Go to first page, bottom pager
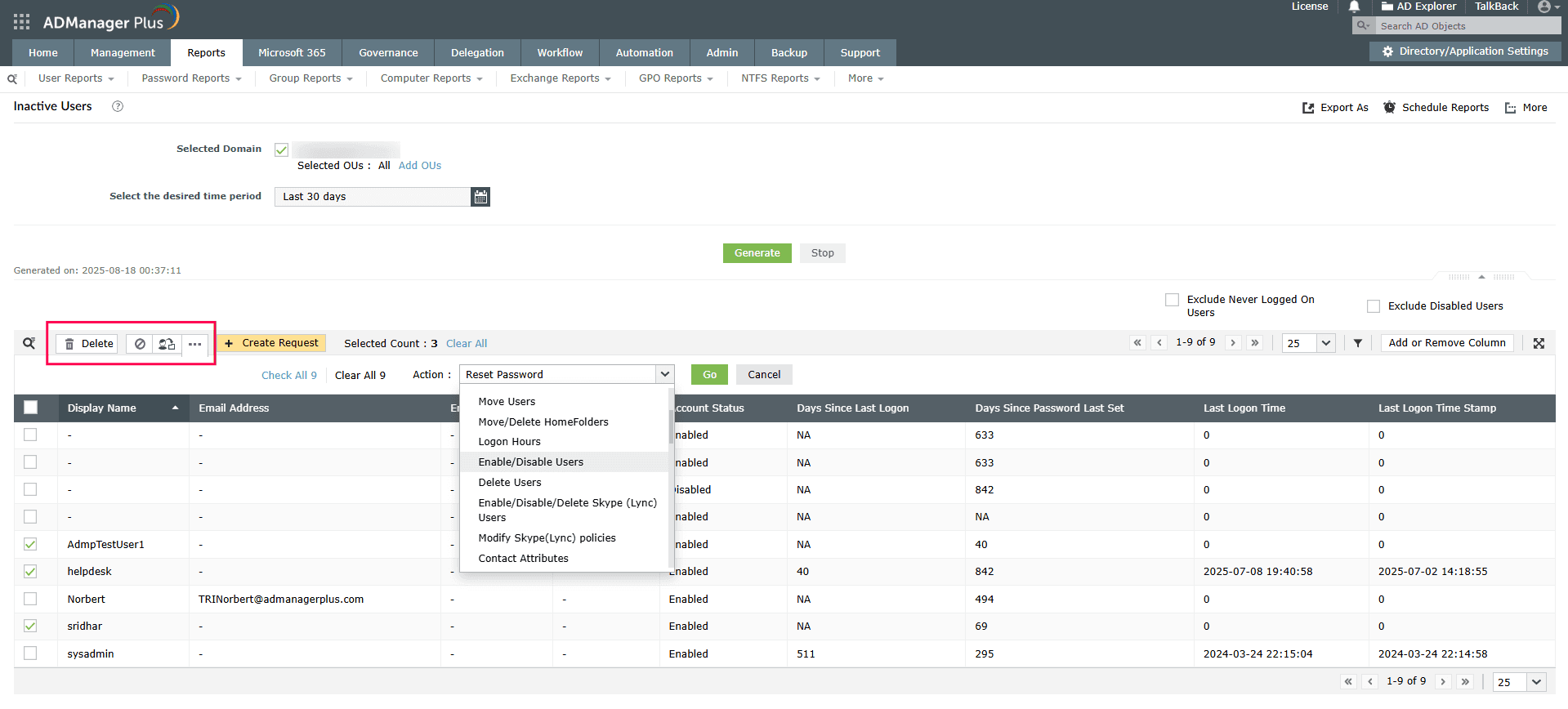Image resolution: width=1568 pixels, height=709 pixels. (x=1348, y=681)
